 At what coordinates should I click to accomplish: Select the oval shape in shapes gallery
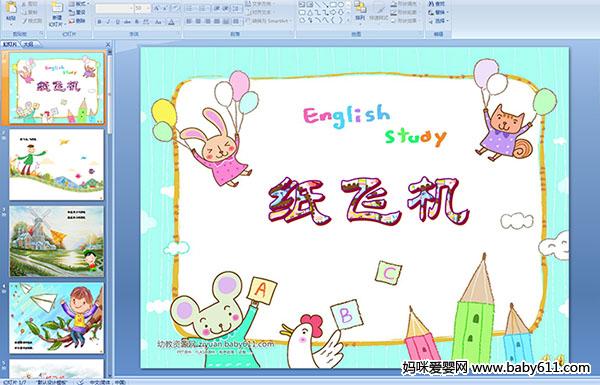[341, 5]
